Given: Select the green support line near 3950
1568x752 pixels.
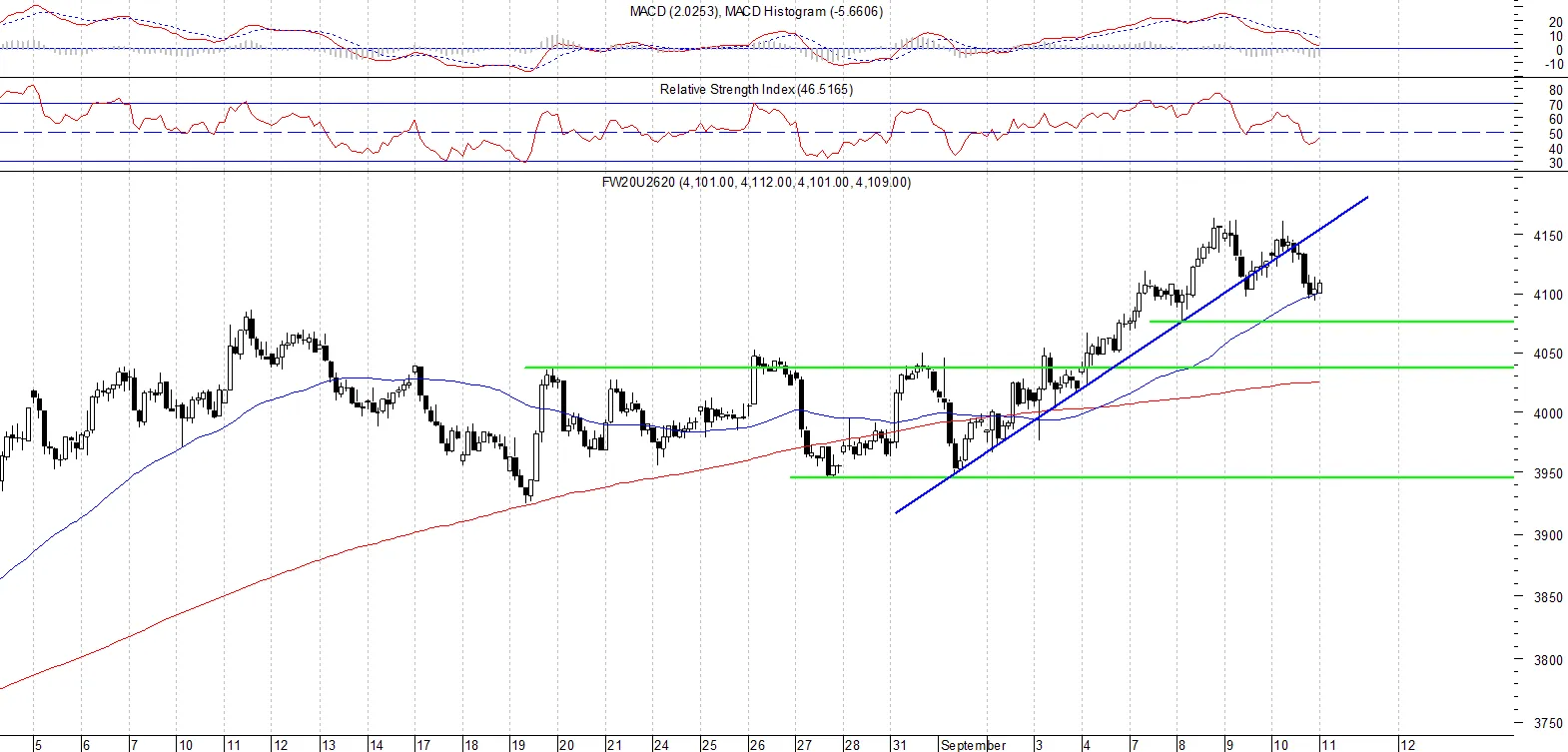Looking at the screenshot, I should click(x=1152, y=477).
